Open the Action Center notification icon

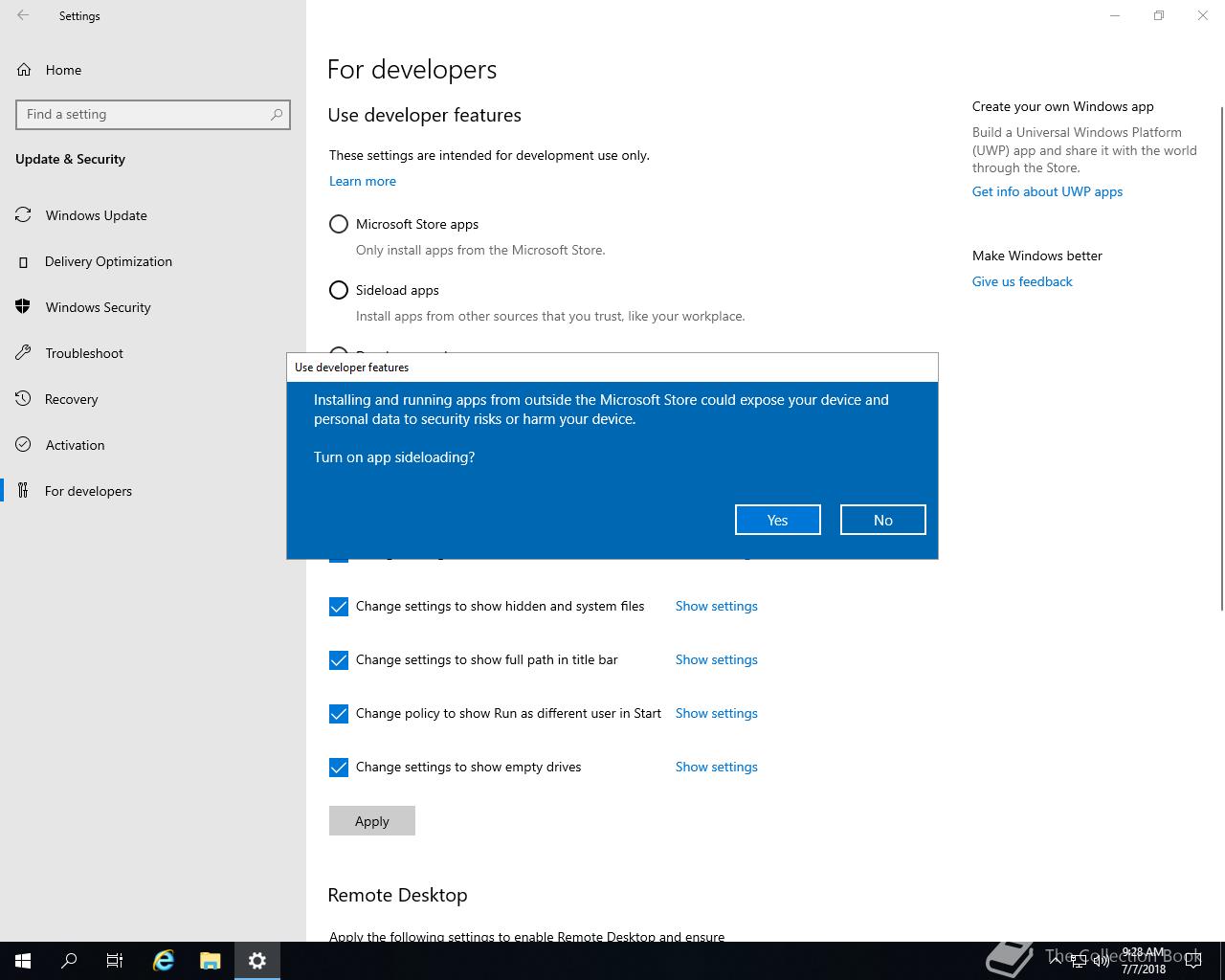pos(1192,961)
